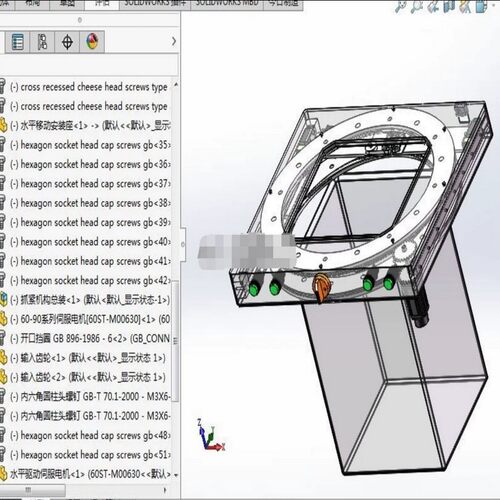This screenshot has height=500, width=500.
Task: Open the DisplayManager color ball tab
Action: click(x=92, y=42)
